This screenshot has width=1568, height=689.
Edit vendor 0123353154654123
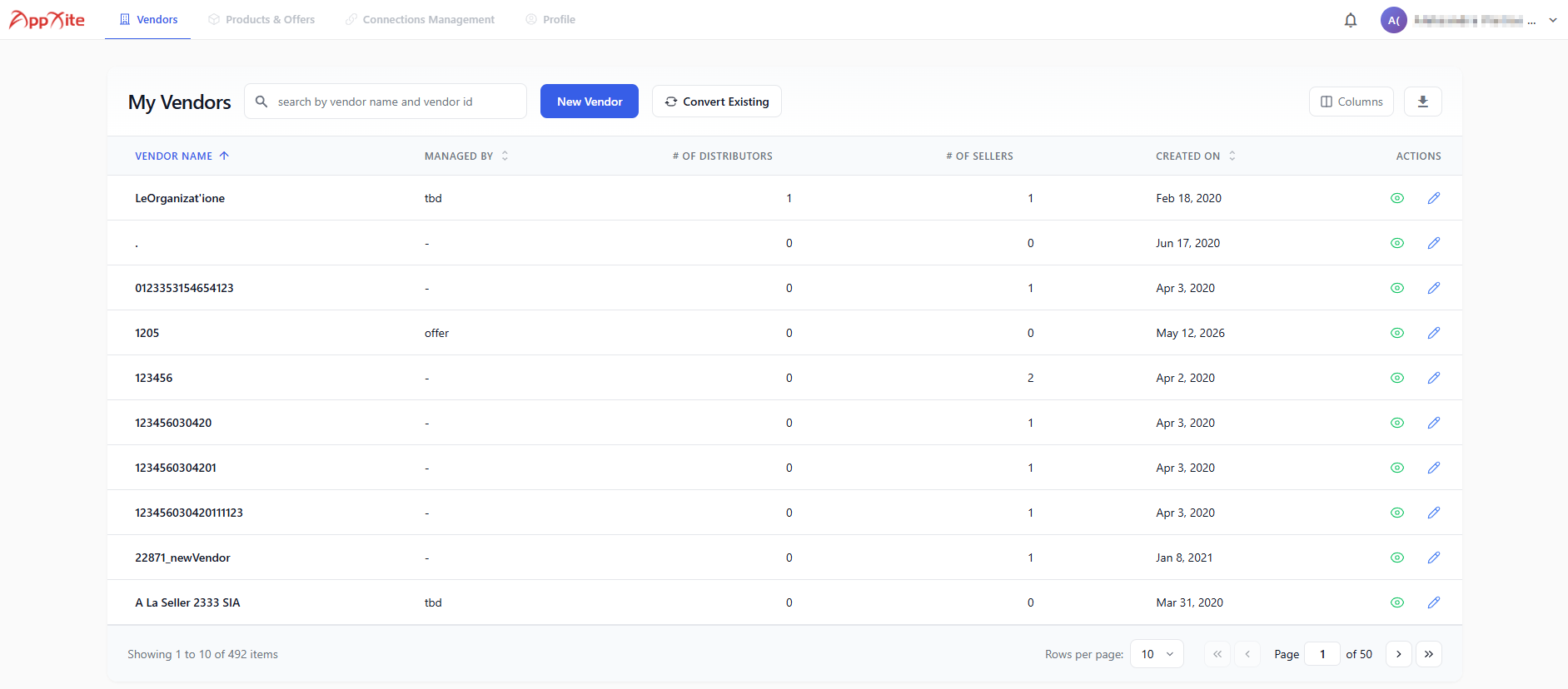[x=1434, y=288]
